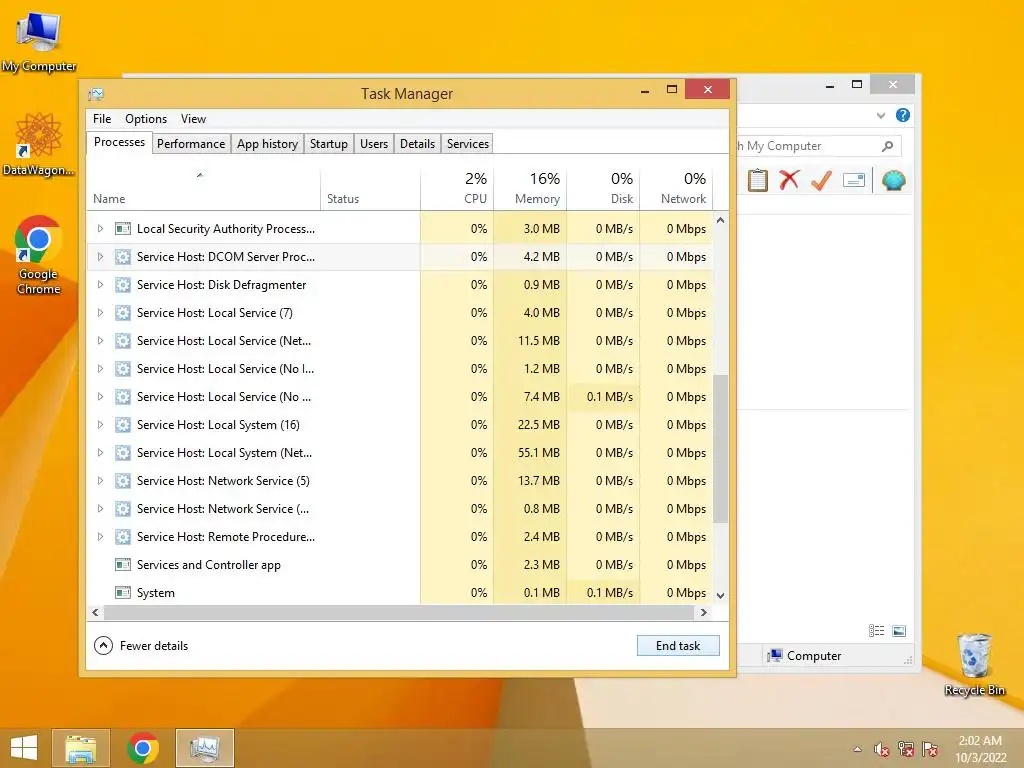The image size is (1024, 768).
Task: Open the Recycle Bin desktop icon
Action: [974, 664]
